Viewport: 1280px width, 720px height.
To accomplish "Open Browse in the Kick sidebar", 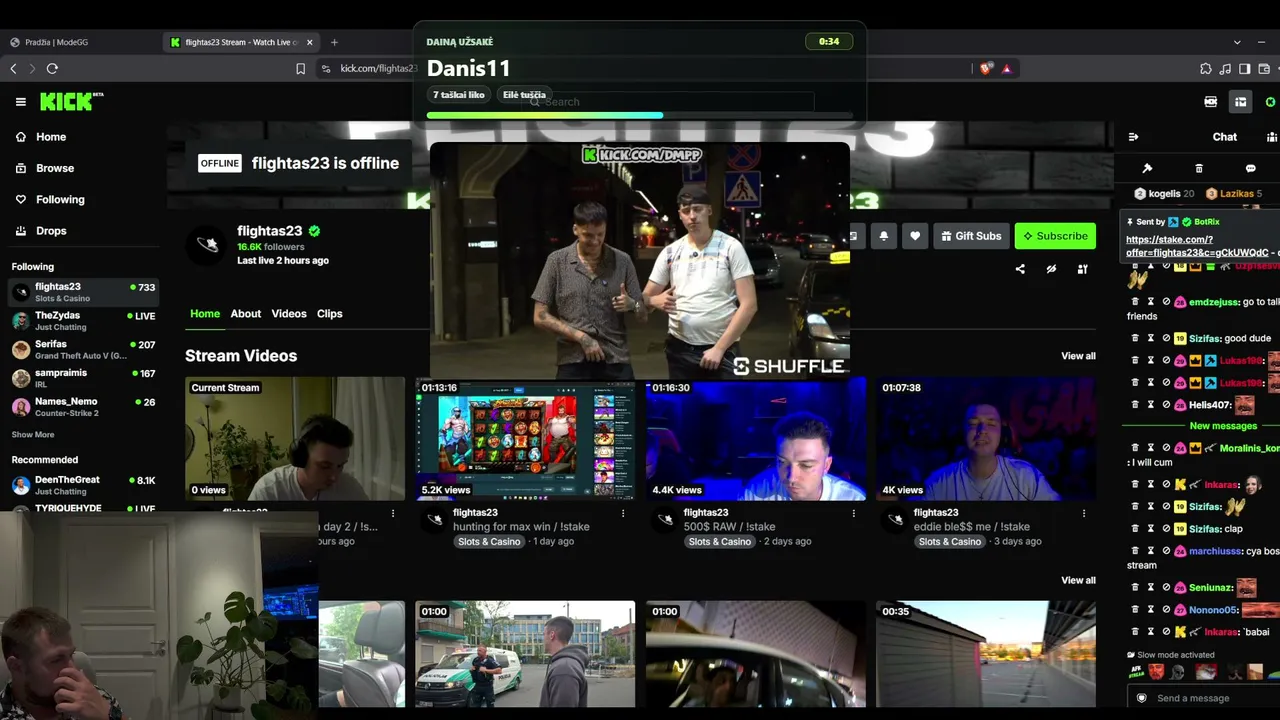I will [55, 168].
